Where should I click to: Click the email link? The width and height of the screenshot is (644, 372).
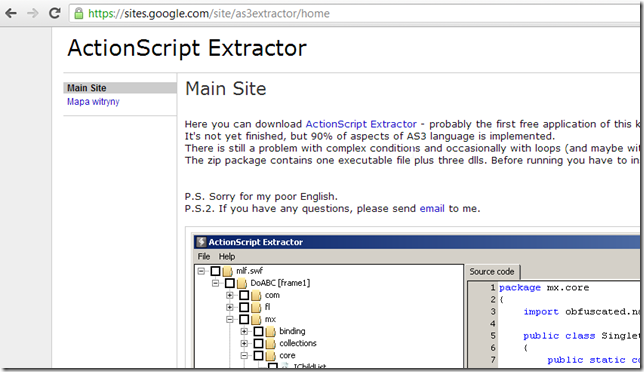point(432,209)
